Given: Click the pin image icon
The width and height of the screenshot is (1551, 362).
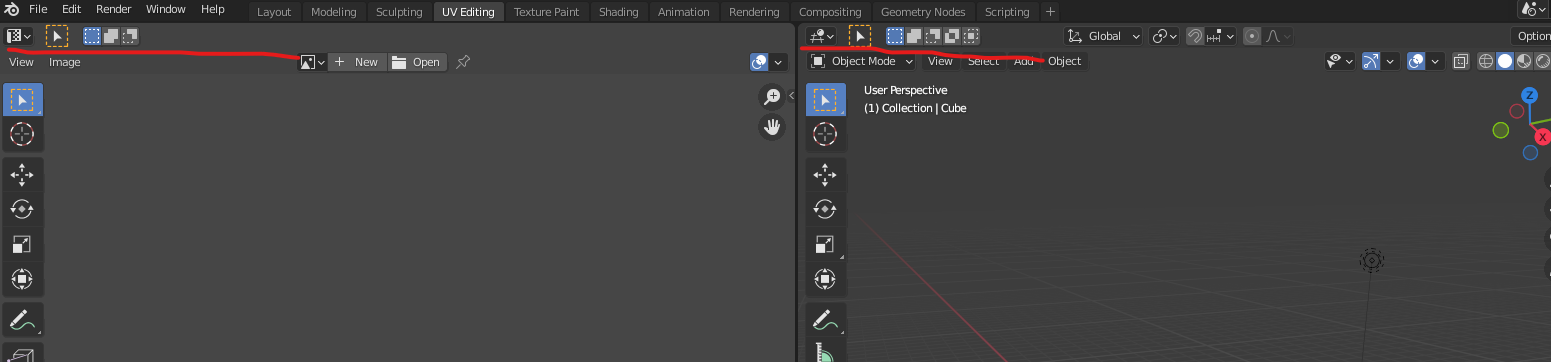Looking at the screenshot, I should (462, 62).
